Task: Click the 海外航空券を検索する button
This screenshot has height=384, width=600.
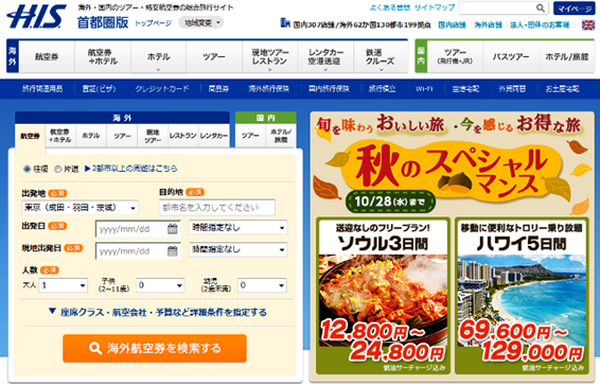Action: 155,348
